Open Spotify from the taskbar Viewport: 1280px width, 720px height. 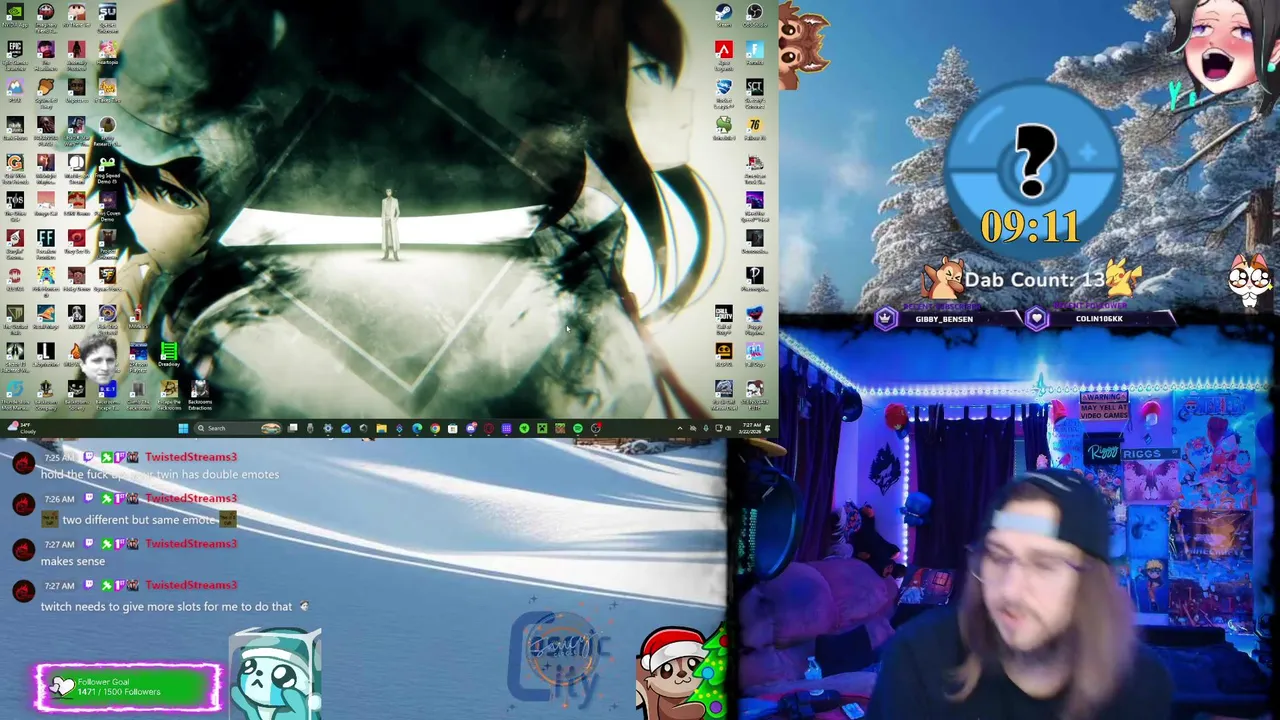pyautogui.click(x=577, y=428)
